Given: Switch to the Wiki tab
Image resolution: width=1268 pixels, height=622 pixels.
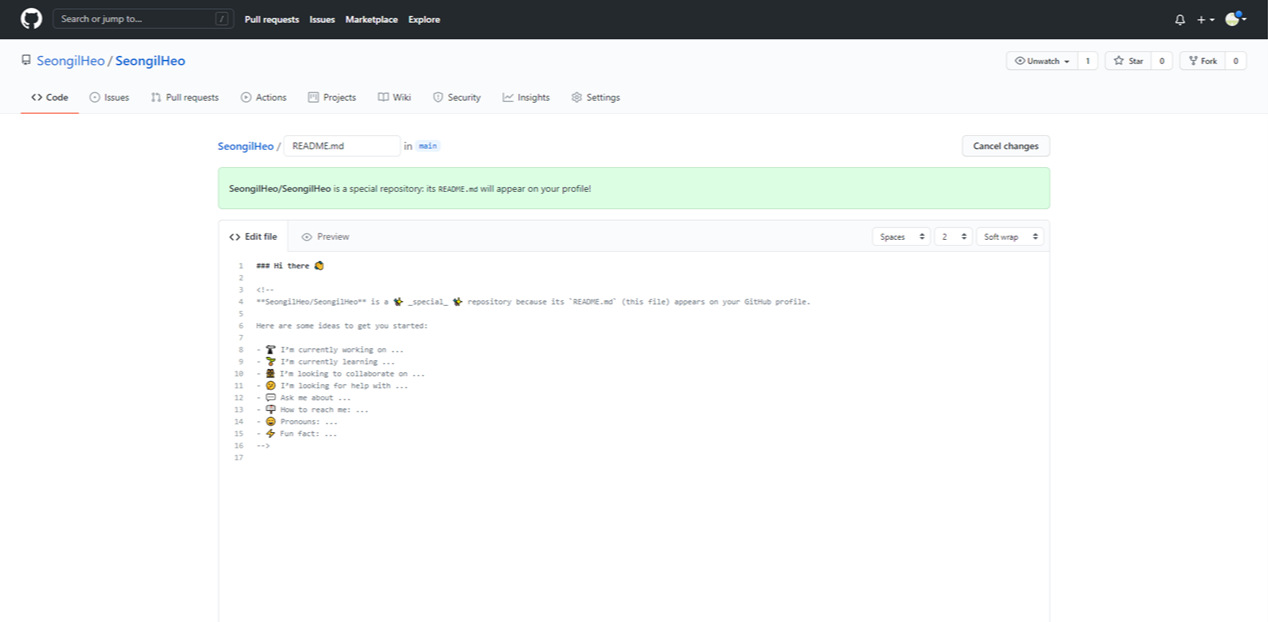Looking at the screenshot, I should click(395, 97).
